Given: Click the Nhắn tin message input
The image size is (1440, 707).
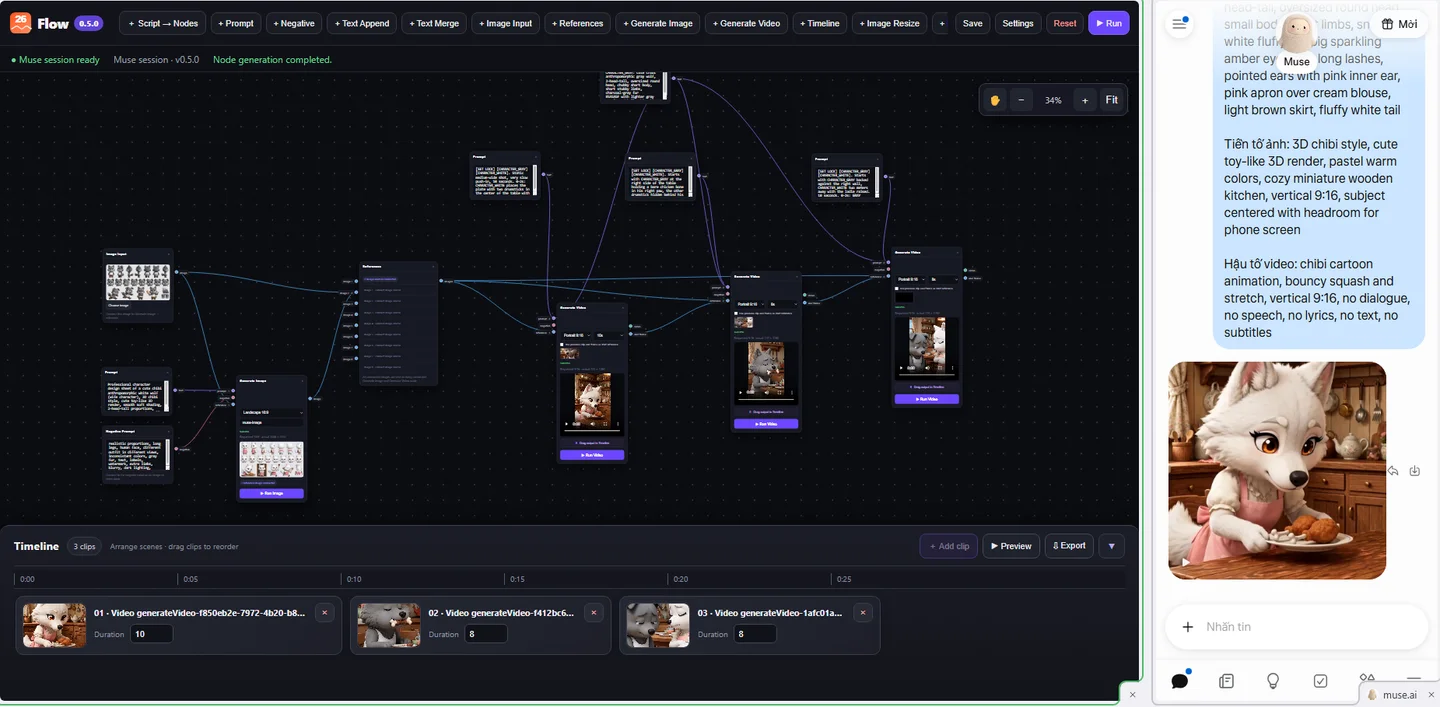Looking at the screenshot, I should (x=1297, y=627).
